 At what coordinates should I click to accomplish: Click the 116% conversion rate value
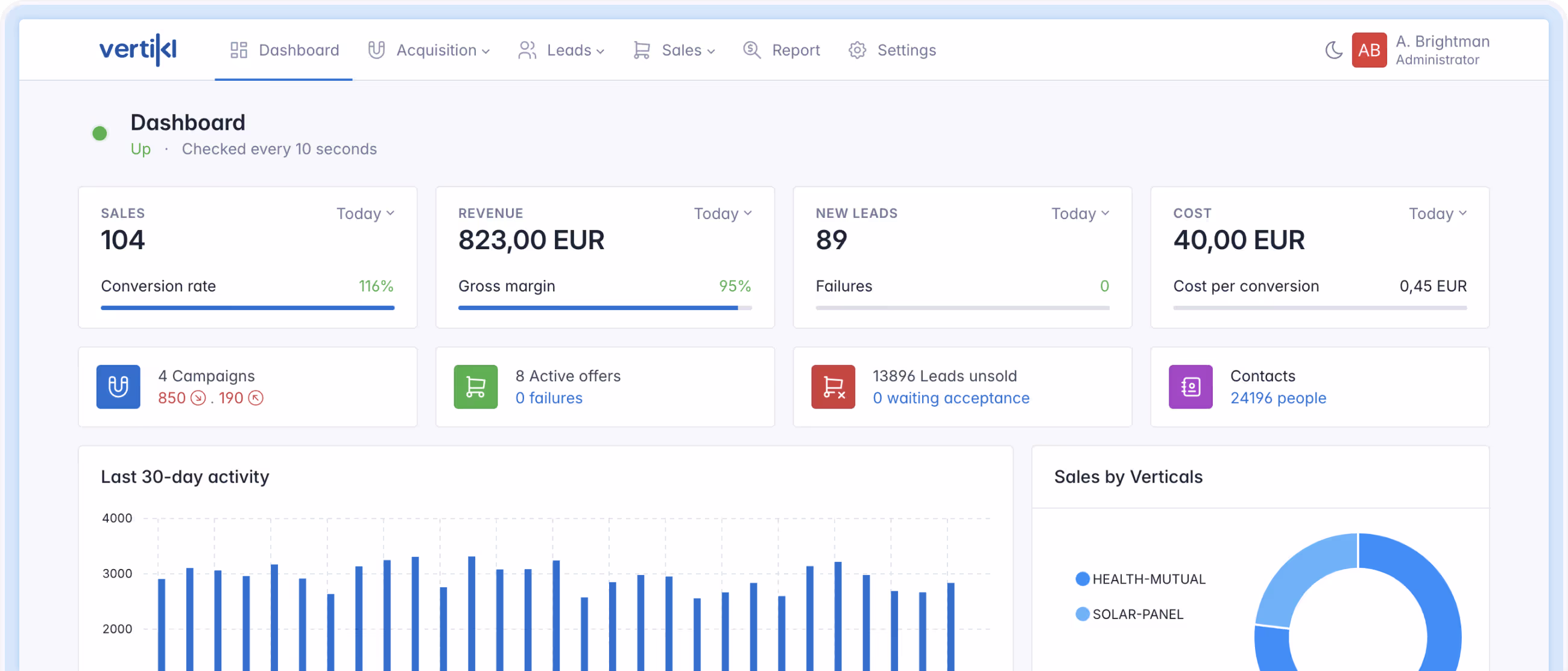point(376,286)
